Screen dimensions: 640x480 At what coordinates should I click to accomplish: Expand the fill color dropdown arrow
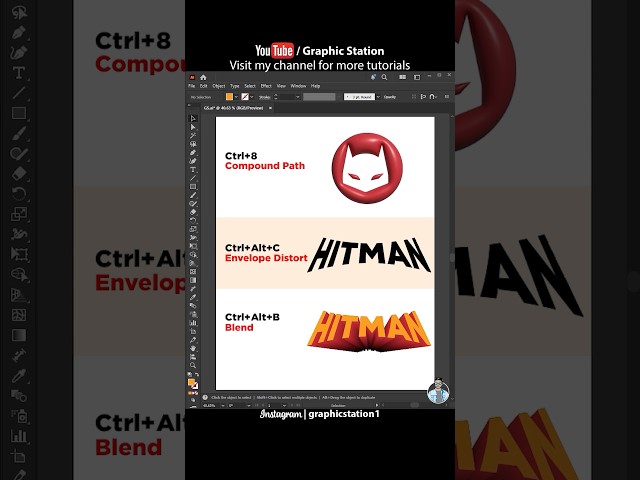coord(236,97)
